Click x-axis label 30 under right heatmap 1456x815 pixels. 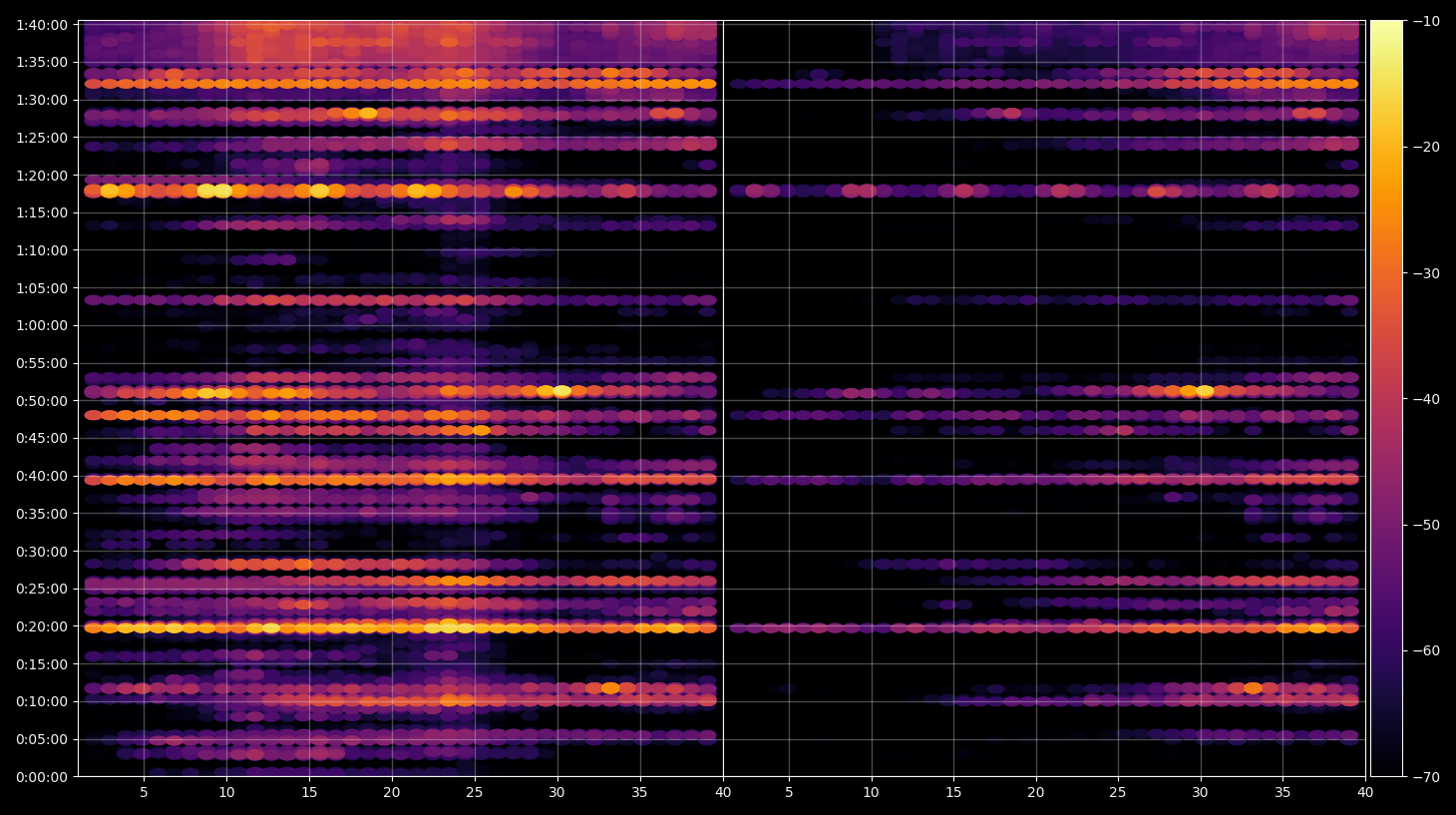tap(1200, 793)
